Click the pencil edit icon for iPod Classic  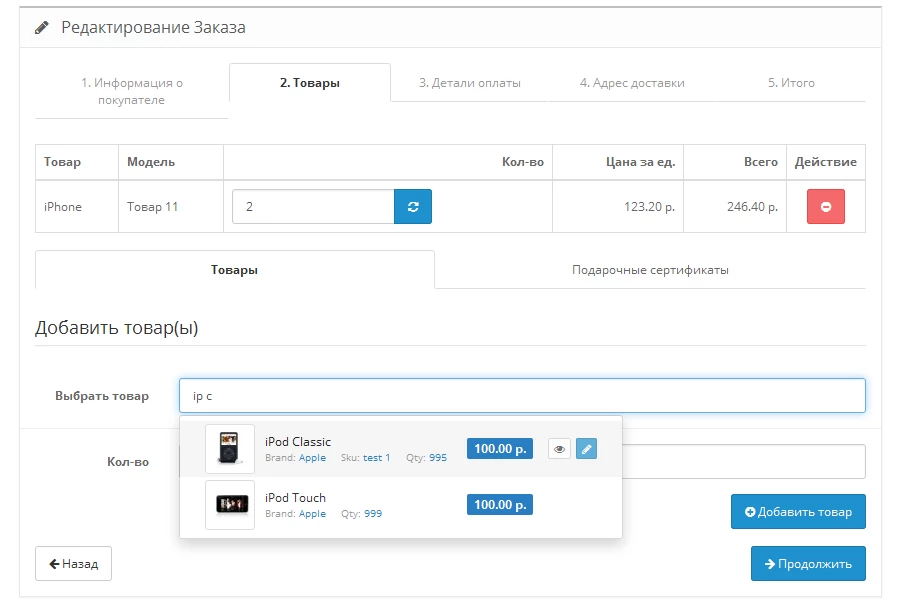pos(586,449)
